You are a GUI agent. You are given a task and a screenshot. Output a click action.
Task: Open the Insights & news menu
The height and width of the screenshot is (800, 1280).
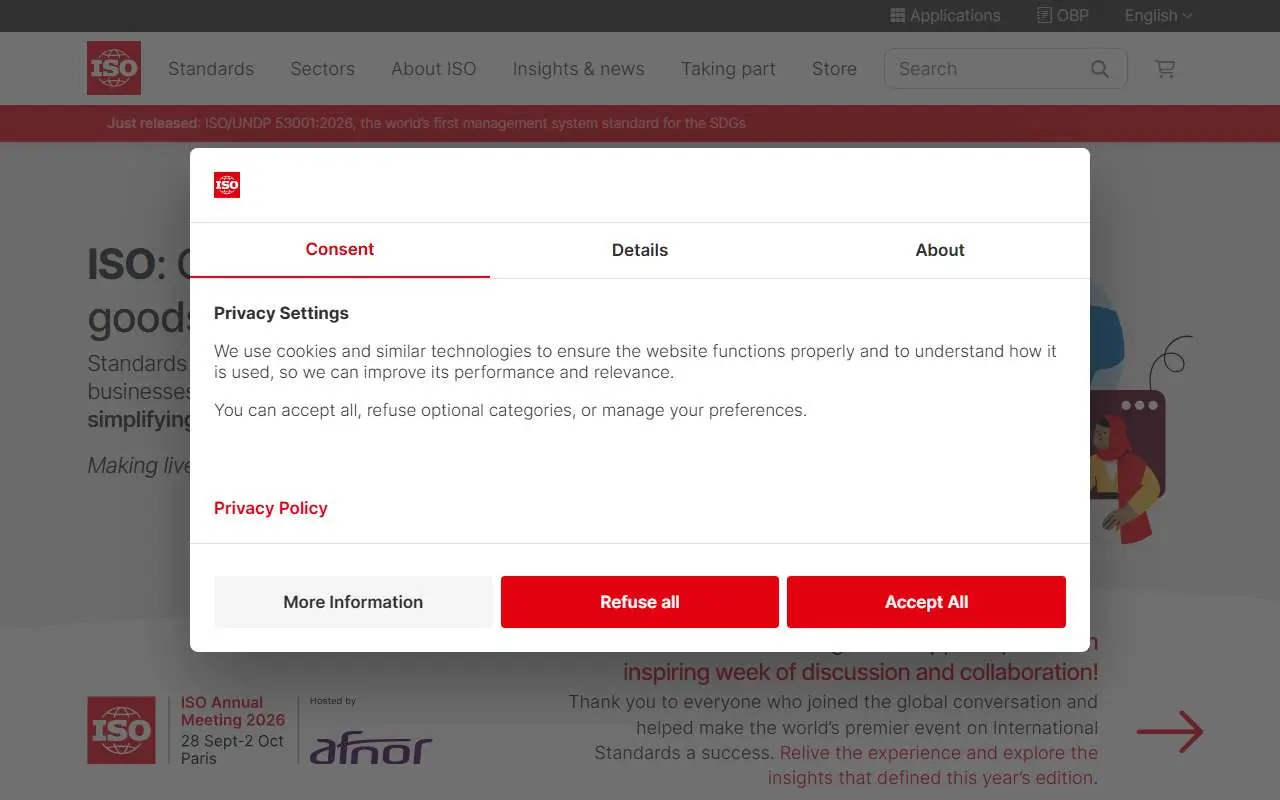pos(579,69)
